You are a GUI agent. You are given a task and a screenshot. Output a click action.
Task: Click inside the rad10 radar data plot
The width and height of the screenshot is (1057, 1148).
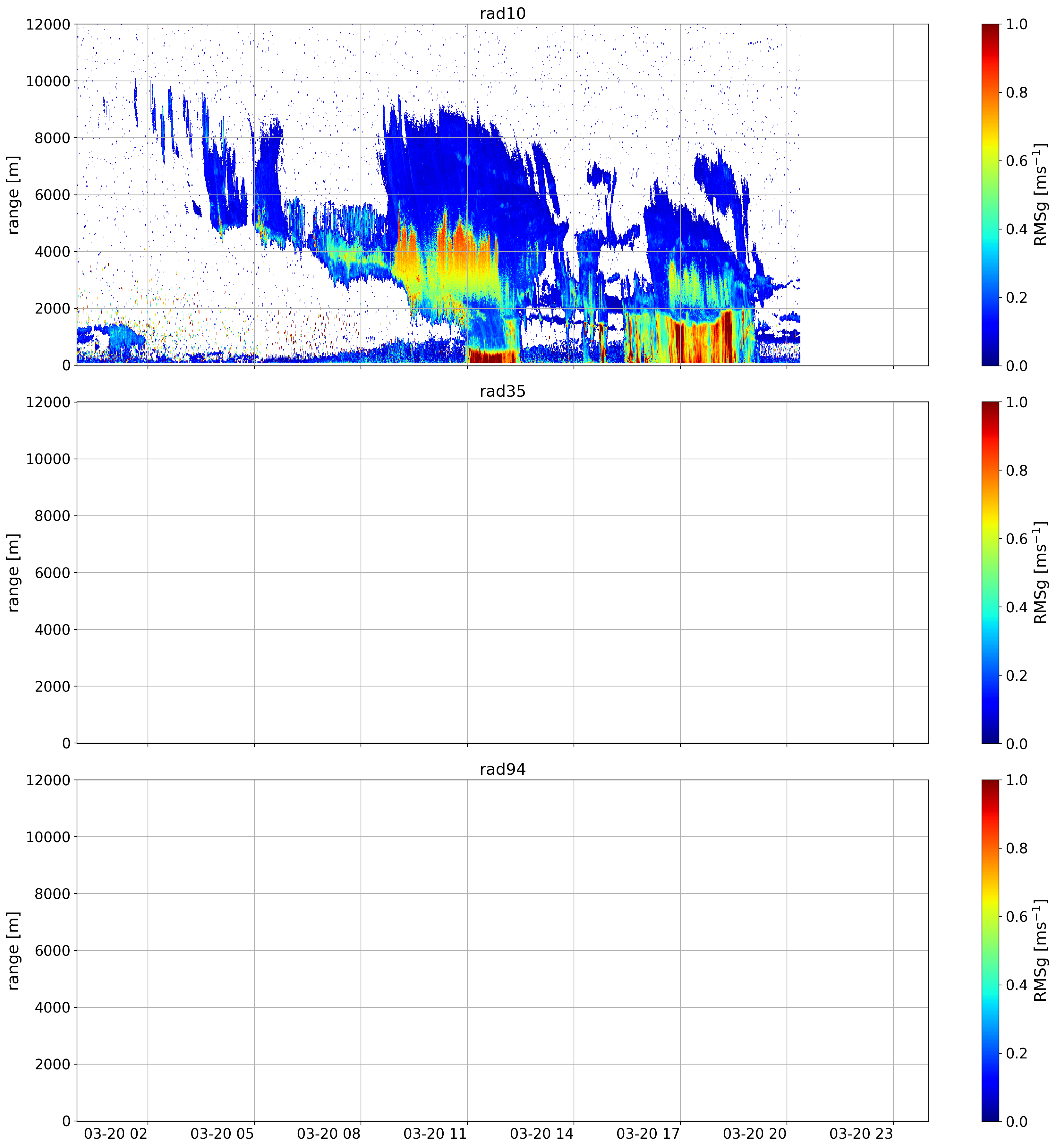click(502, 194)
